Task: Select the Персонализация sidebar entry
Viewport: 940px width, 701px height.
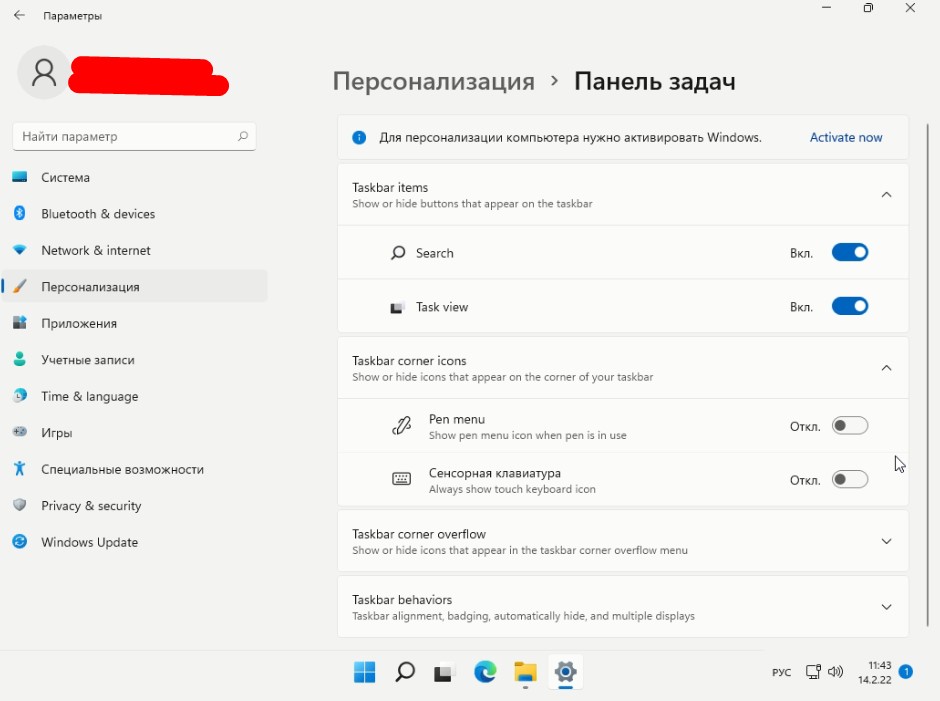Action: (134, 287)
